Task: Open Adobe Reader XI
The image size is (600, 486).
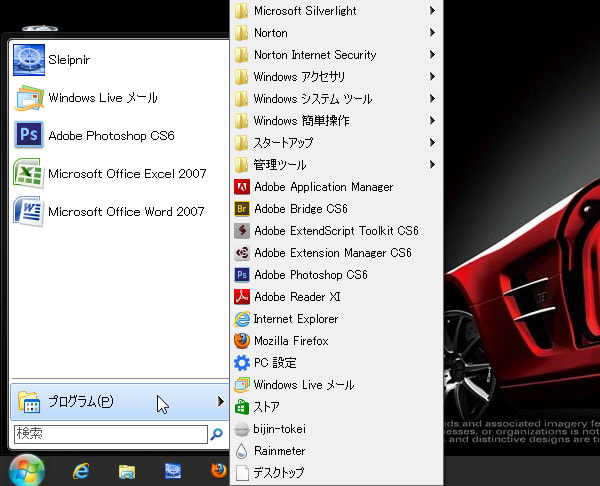Action: [297, 297]
